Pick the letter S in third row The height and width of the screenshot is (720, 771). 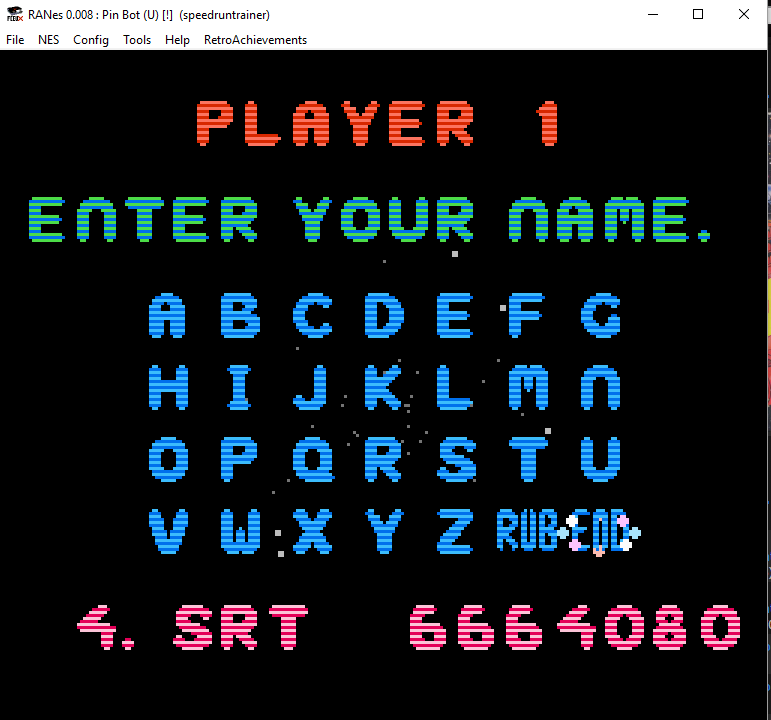click(x=456, y=460)
